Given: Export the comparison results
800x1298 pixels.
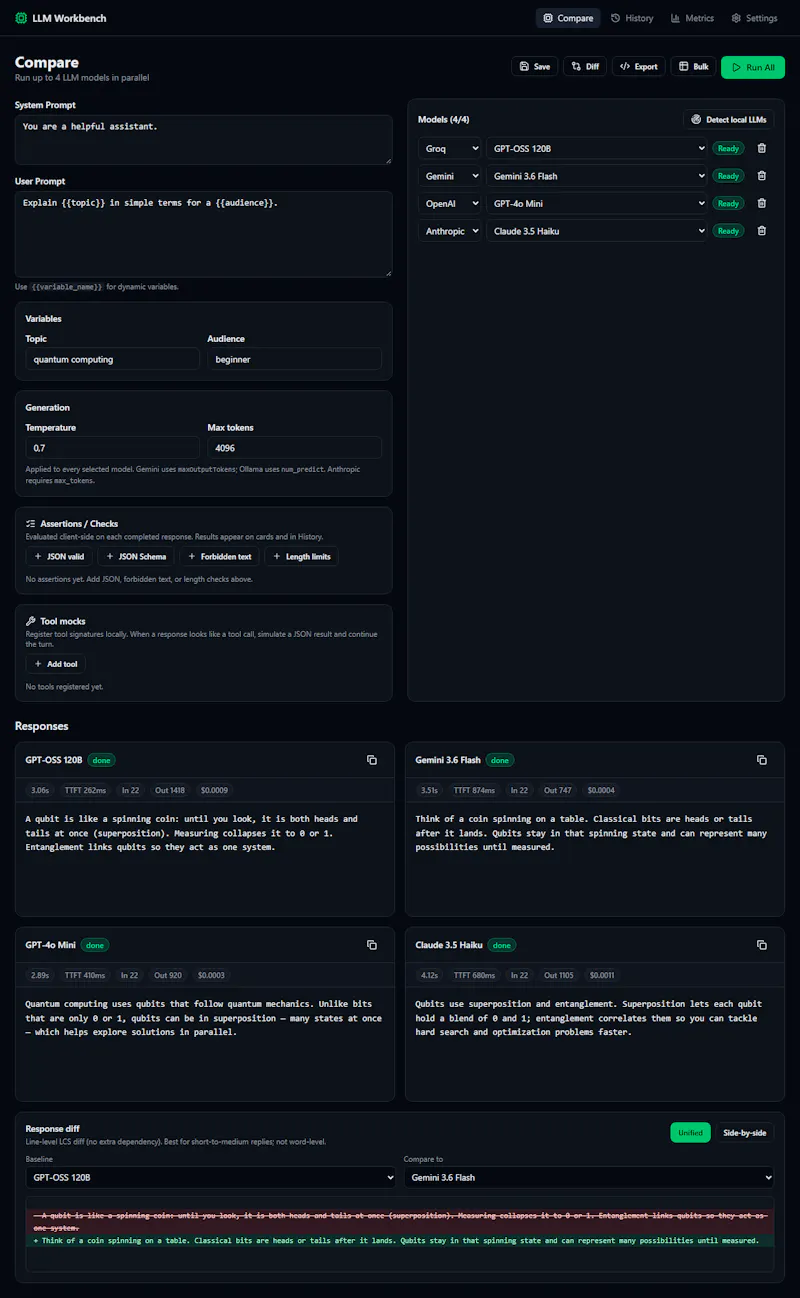Looking at the screenshot, I should (x=639, y=67).
